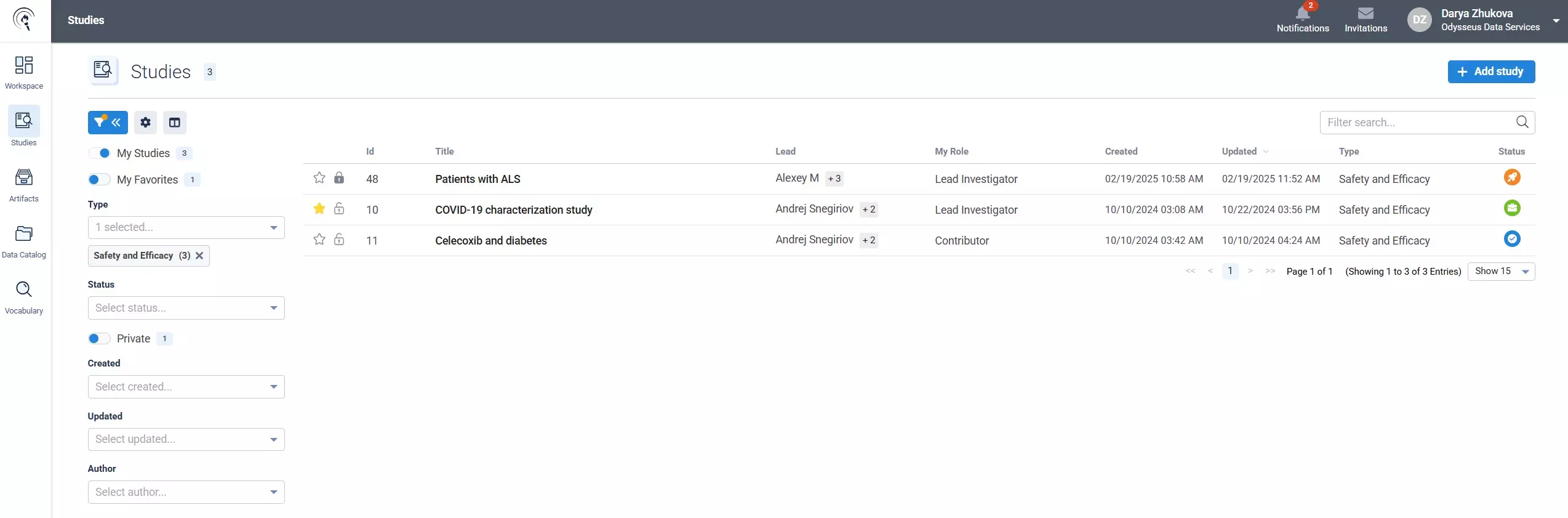
Task: Click the blue checkmark status for Celecoxib
Action: 1512,239
